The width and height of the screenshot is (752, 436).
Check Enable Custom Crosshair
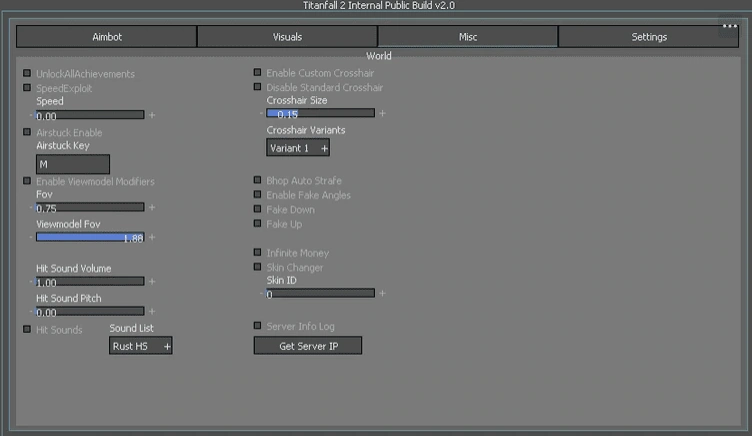pyautogui.click(x=258, y=72)
